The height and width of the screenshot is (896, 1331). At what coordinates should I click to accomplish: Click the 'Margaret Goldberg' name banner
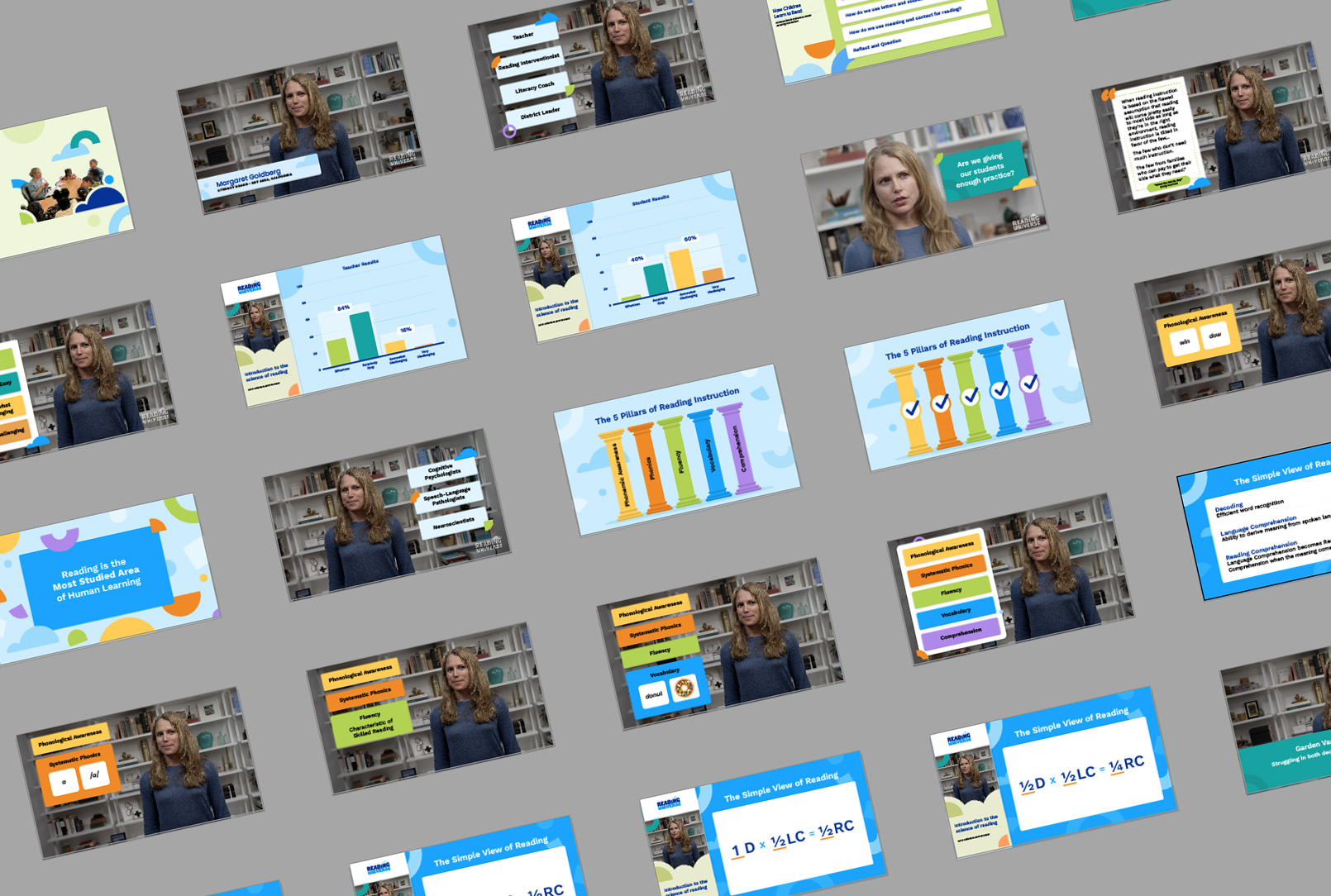click(259, 179)
